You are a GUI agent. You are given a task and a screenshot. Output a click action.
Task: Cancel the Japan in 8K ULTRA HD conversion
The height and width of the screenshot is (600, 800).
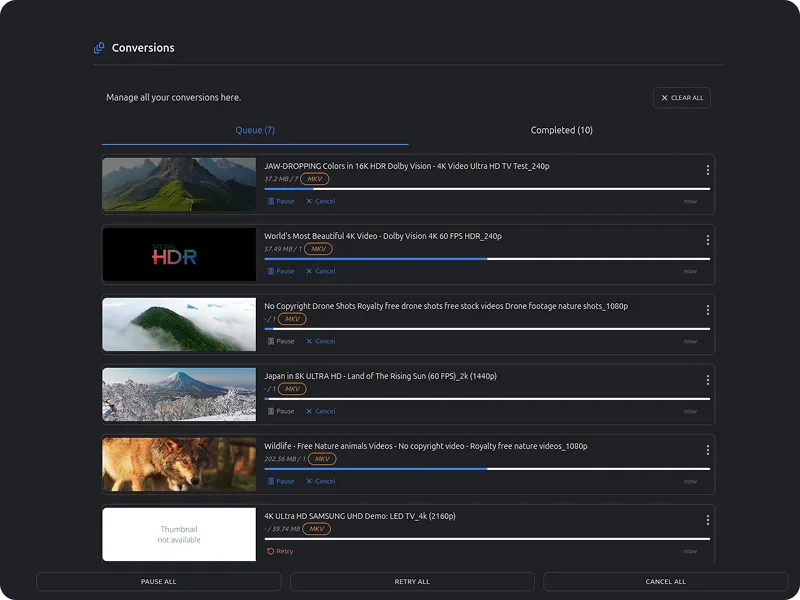[322, 411]
